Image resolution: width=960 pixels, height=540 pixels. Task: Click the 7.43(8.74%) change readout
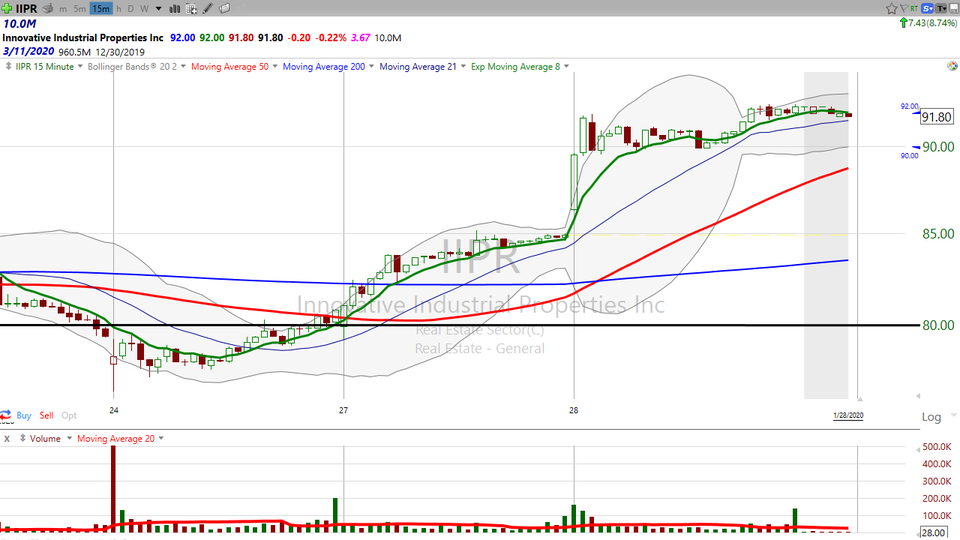pos(932,23)
